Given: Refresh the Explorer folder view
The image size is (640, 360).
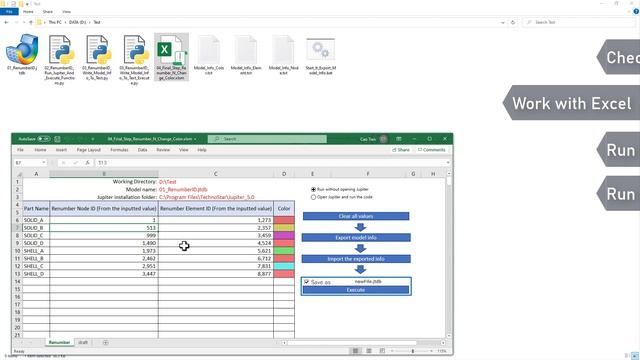Looking at the screenshot, I should coord(513,22).
